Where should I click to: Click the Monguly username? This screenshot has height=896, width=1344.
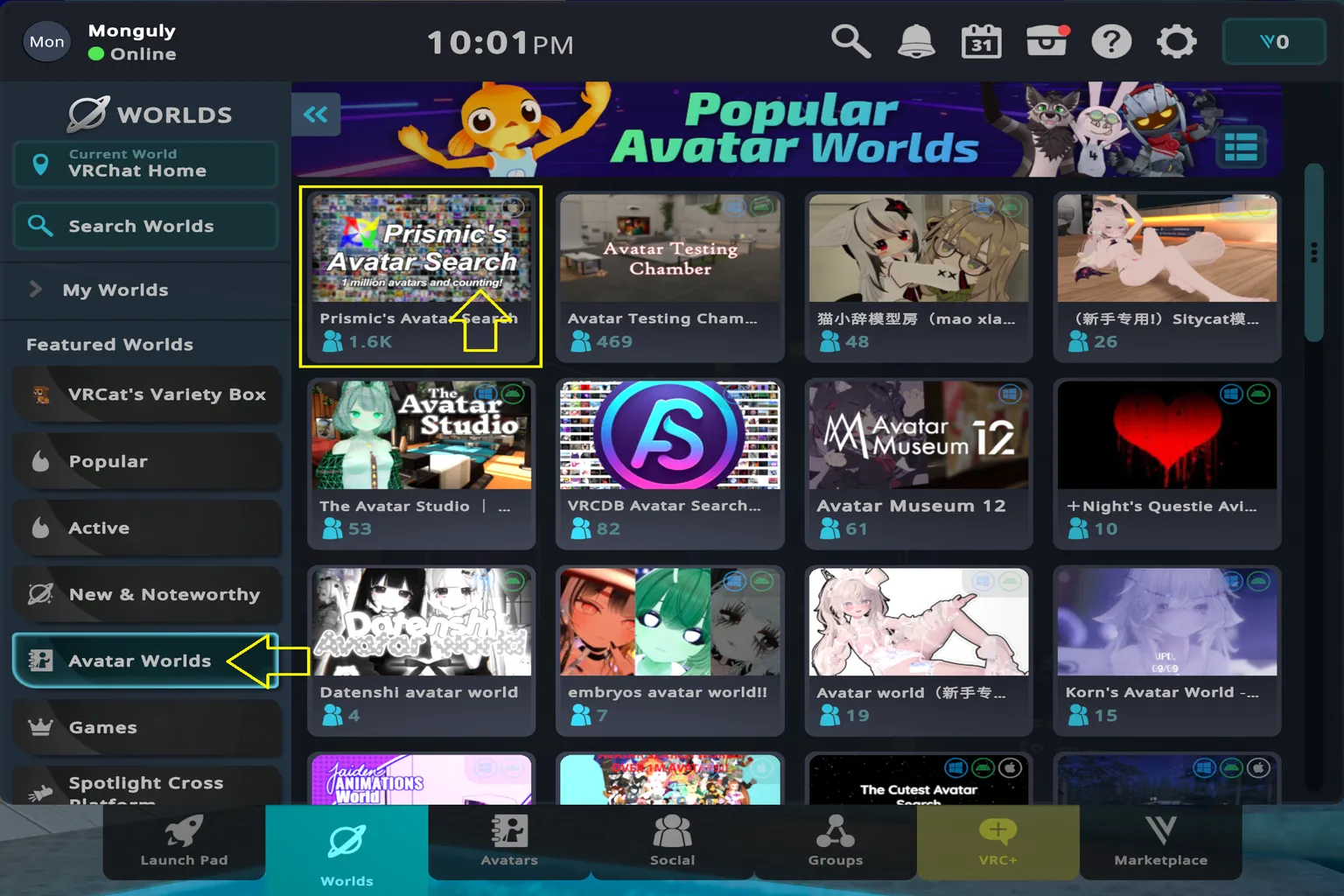[132, 31]
